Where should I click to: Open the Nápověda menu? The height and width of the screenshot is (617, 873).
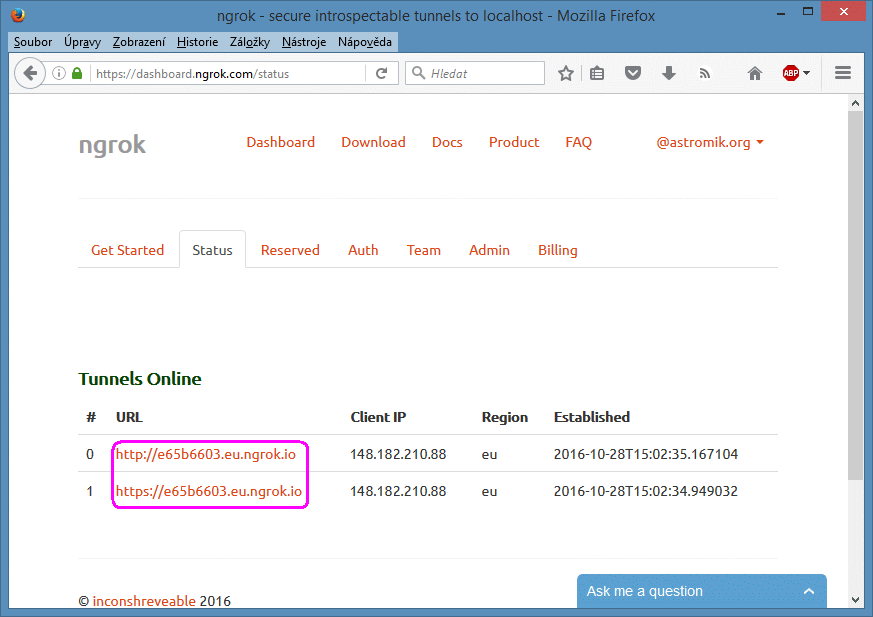(365, 42)
